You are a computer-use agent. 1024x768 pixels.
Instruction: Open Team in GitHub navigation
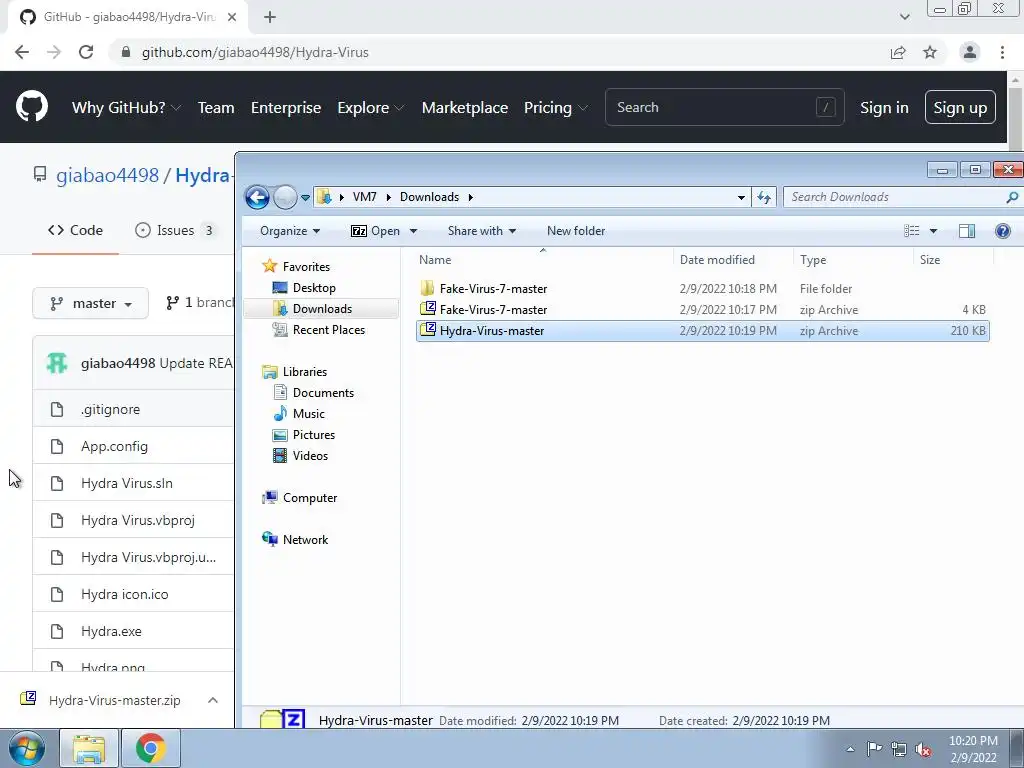pyautogui.click(x=216, y=108)
